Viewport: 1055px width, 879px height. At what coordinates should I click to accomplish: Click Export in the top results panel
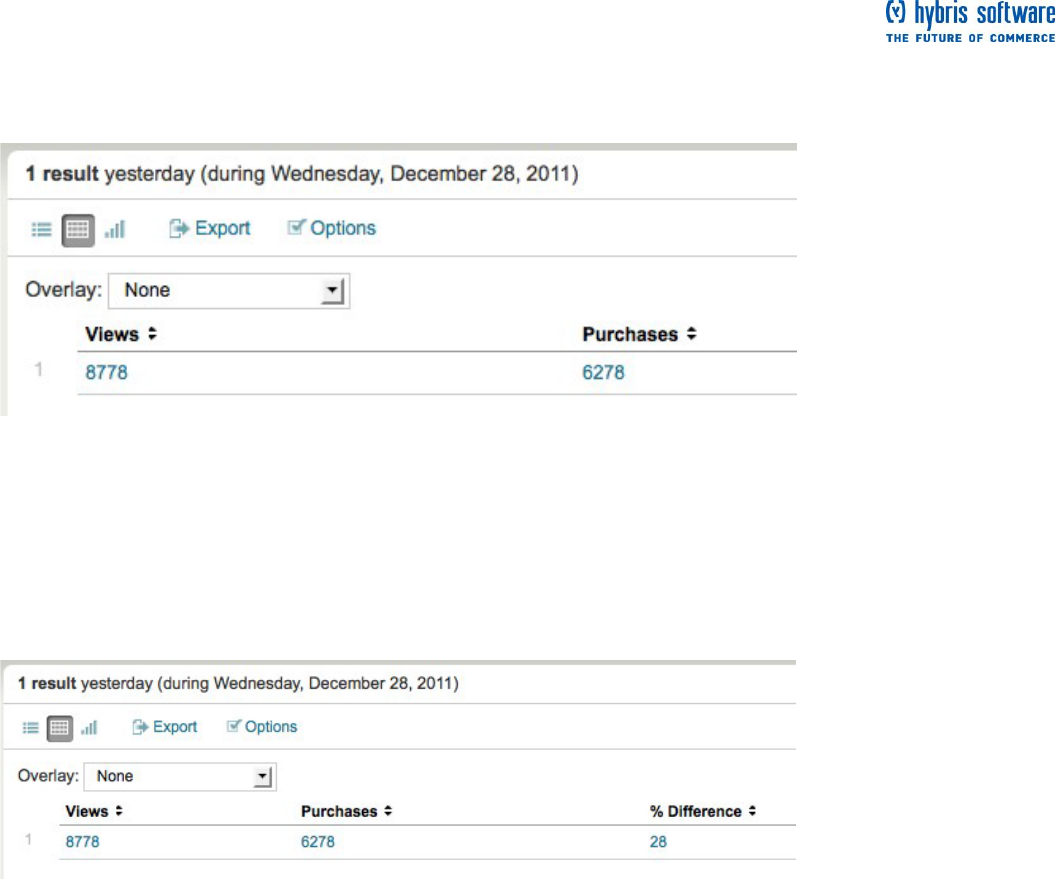(x=210, y=228)
